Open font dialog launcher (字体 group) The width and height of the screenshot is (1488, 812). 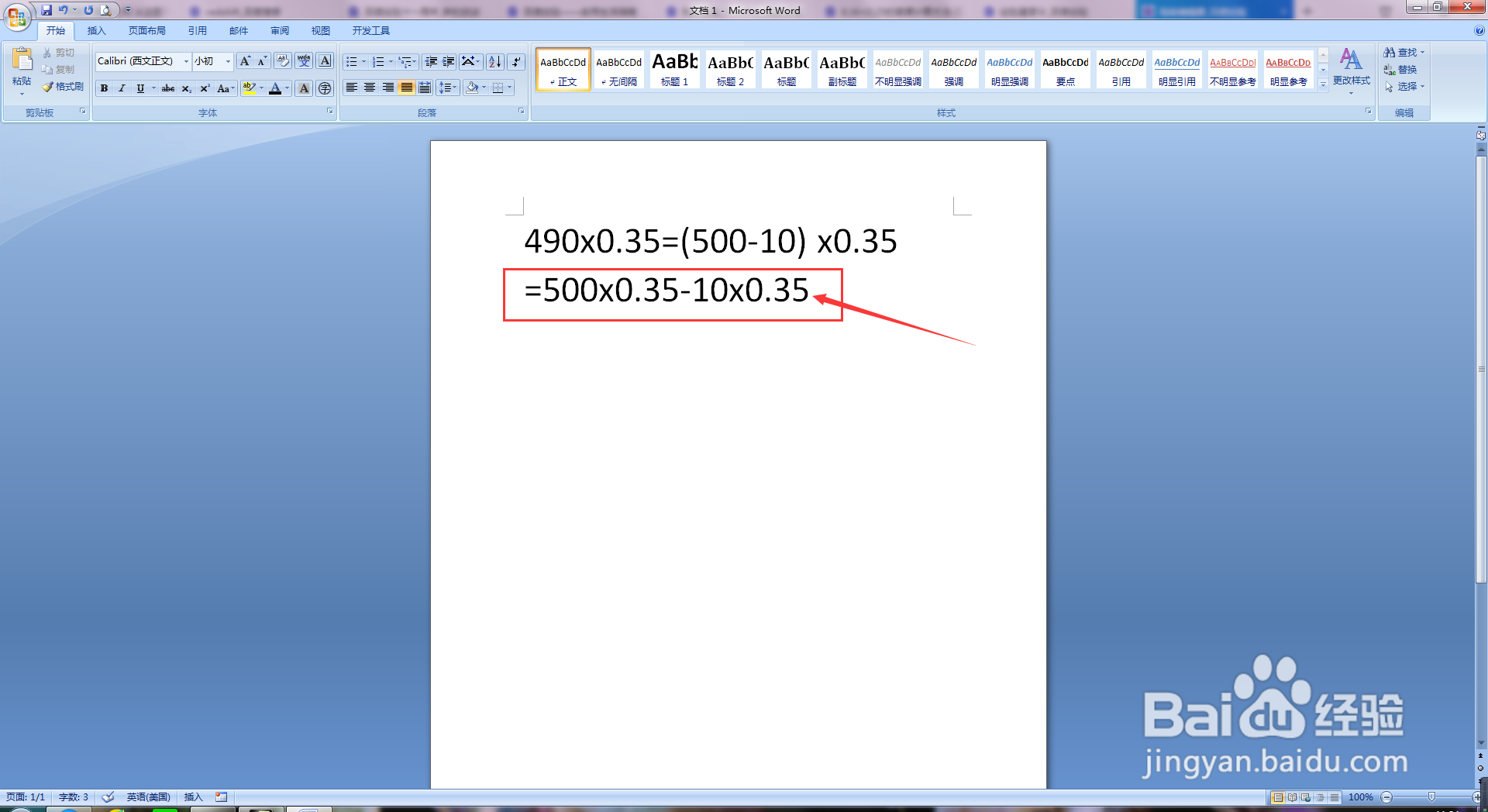tap(329, 112)
